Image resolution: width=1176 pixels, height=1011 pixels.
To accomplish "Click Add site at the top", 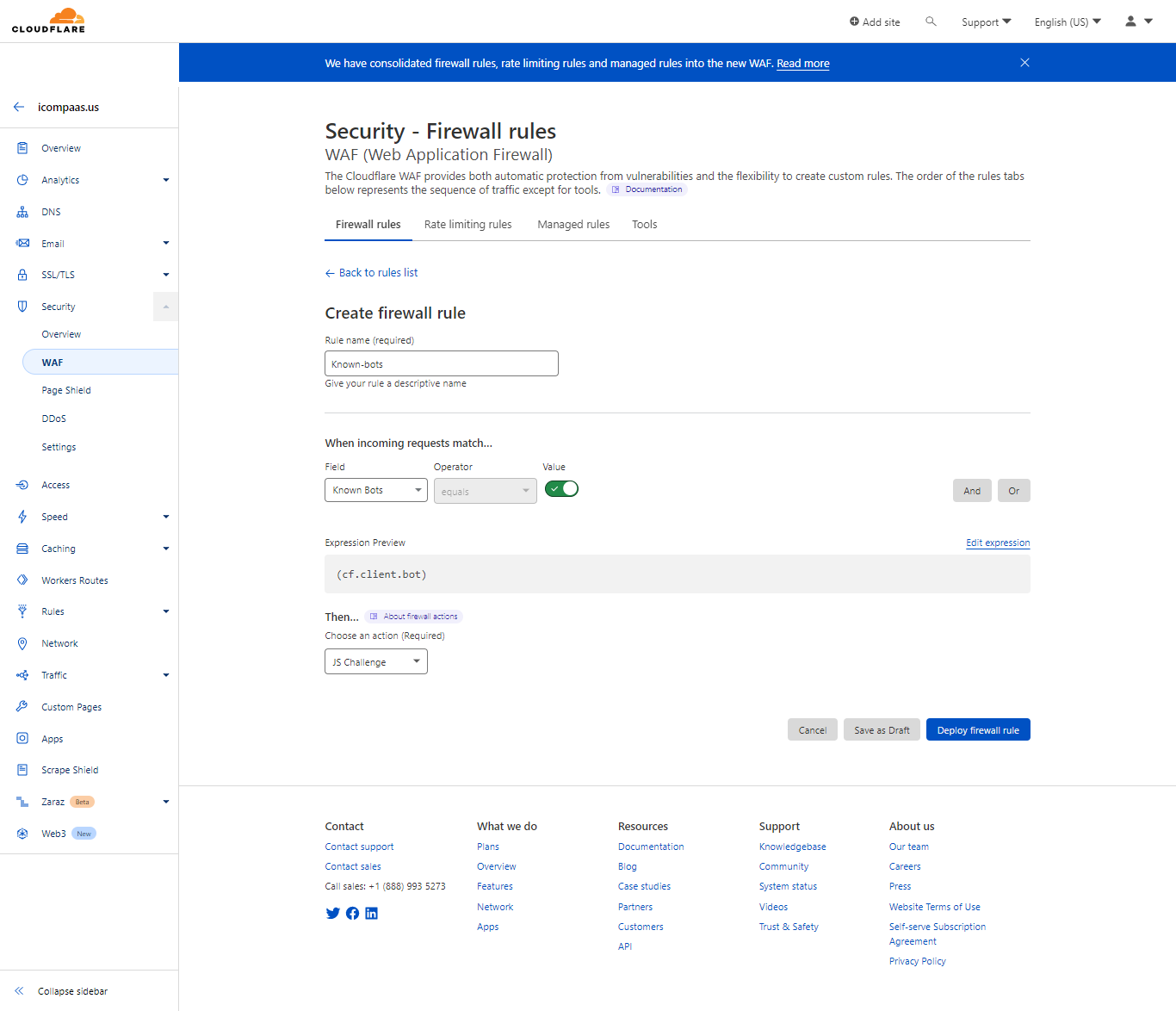I will tap(875, 22).
